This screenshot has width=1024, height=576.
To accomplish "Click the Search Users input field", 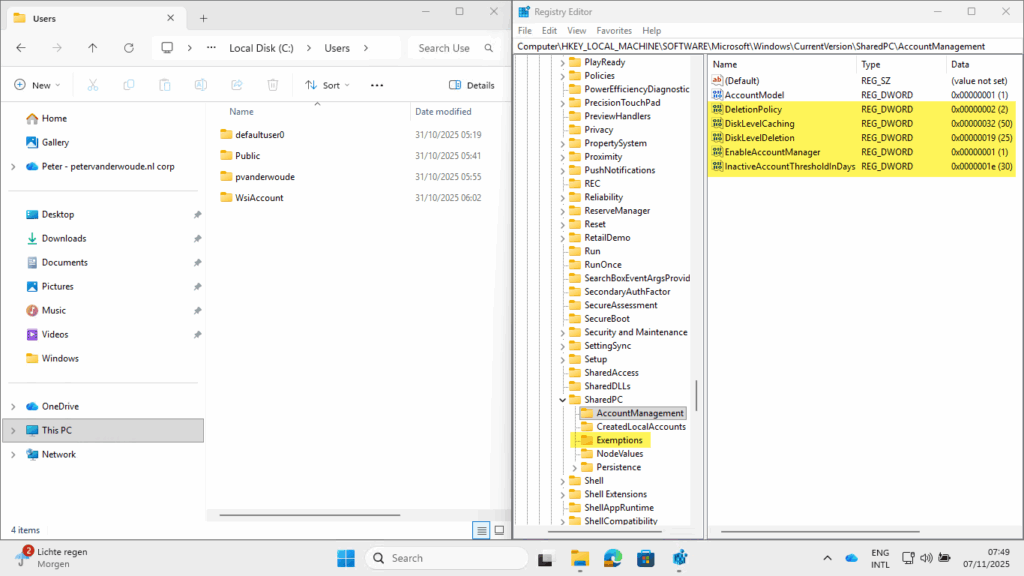I will pos(444,48).
